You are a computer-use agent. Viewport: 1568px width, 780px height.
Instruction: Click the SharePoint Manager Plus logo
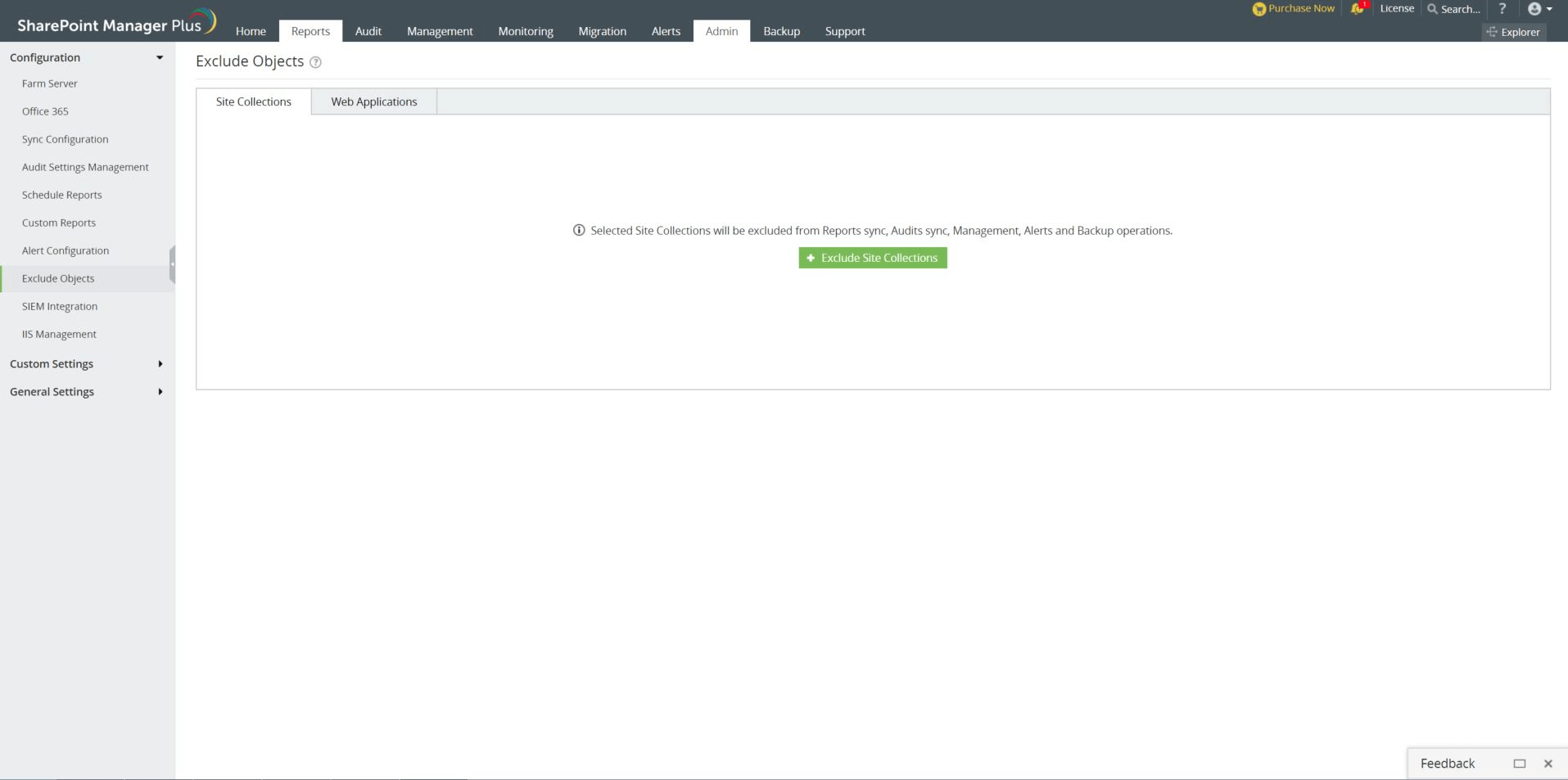tap(116, 23)
